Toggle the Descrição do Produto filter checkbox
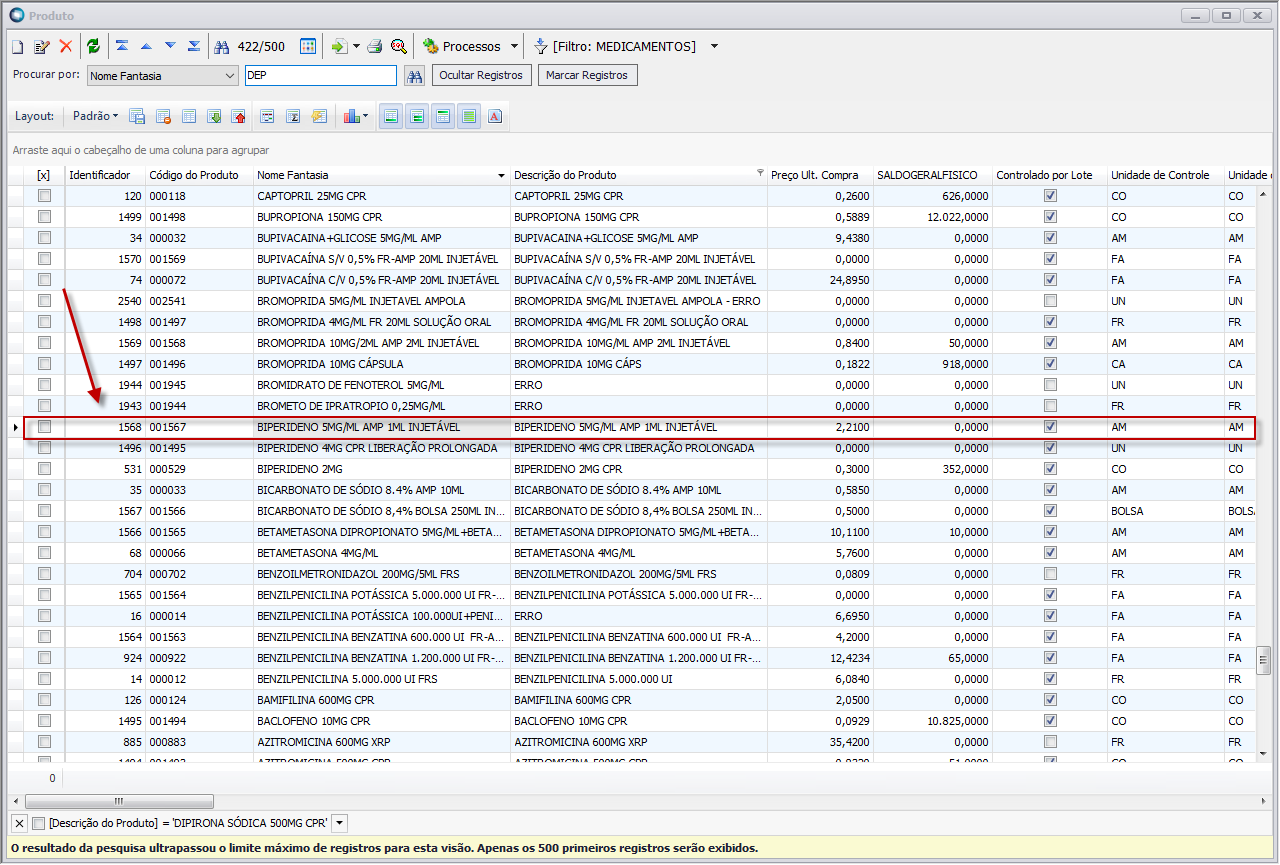The height and width of the screenshot is (865, 1280). click(39, 823)
